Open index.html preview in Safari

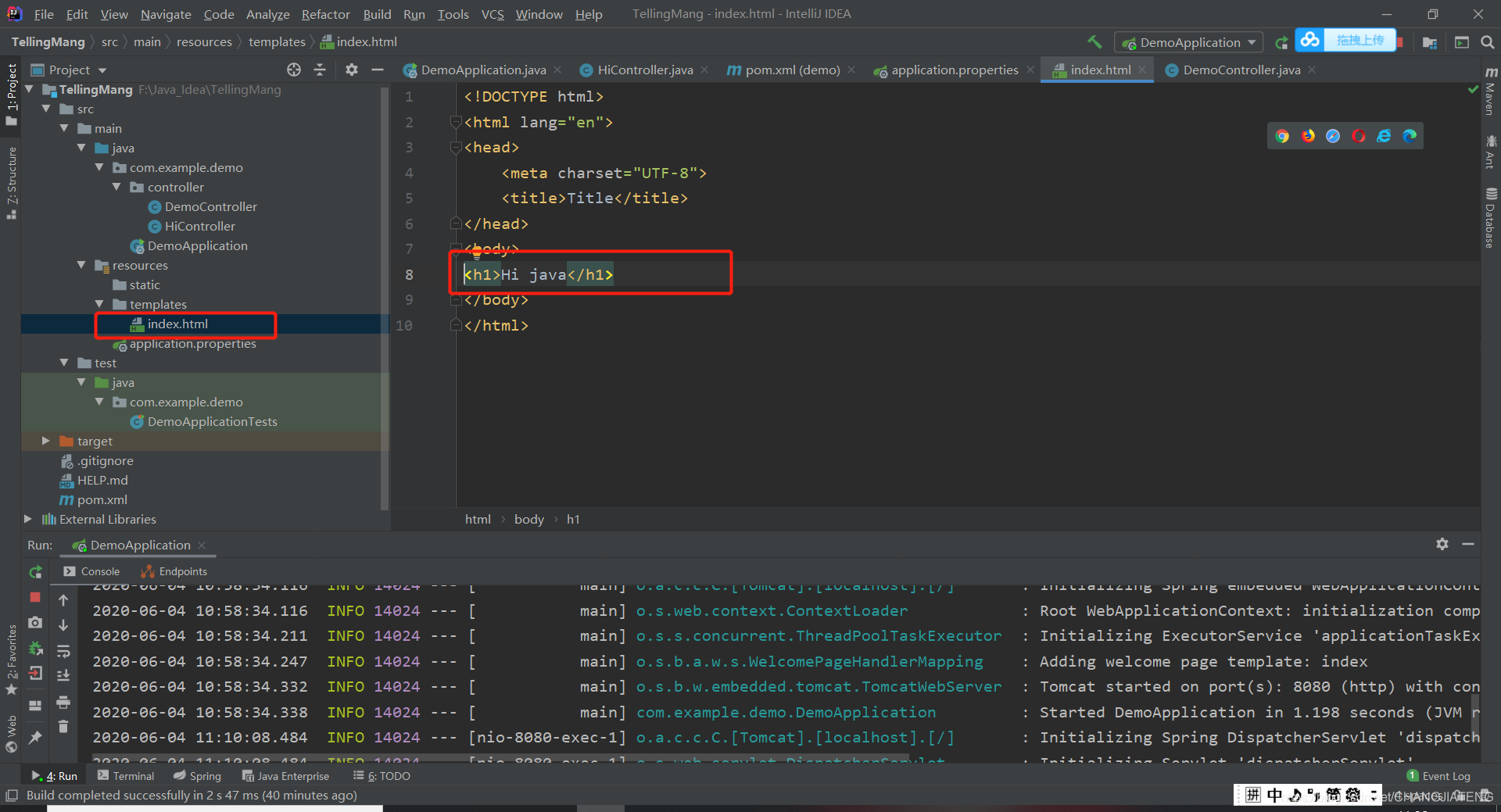(x=1333, y=136)
